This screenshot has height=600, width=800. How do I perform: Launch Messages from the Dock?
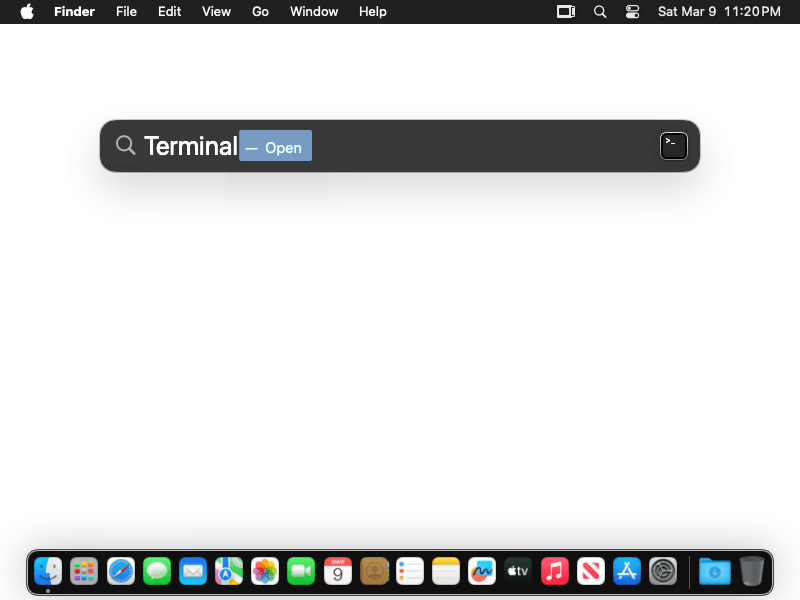157,571
